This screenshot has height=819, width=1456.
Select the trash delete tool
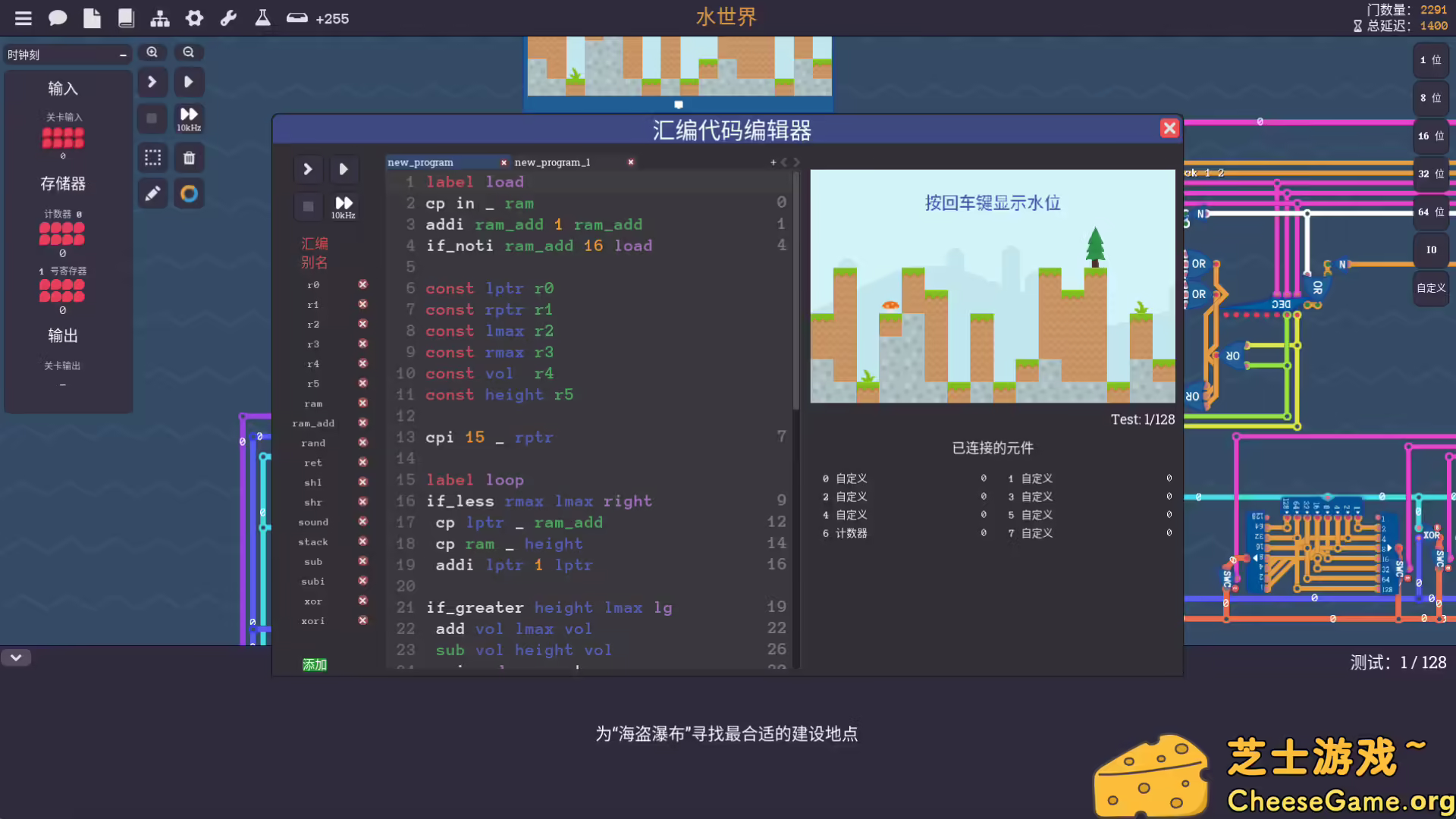(x=189, y=157)
